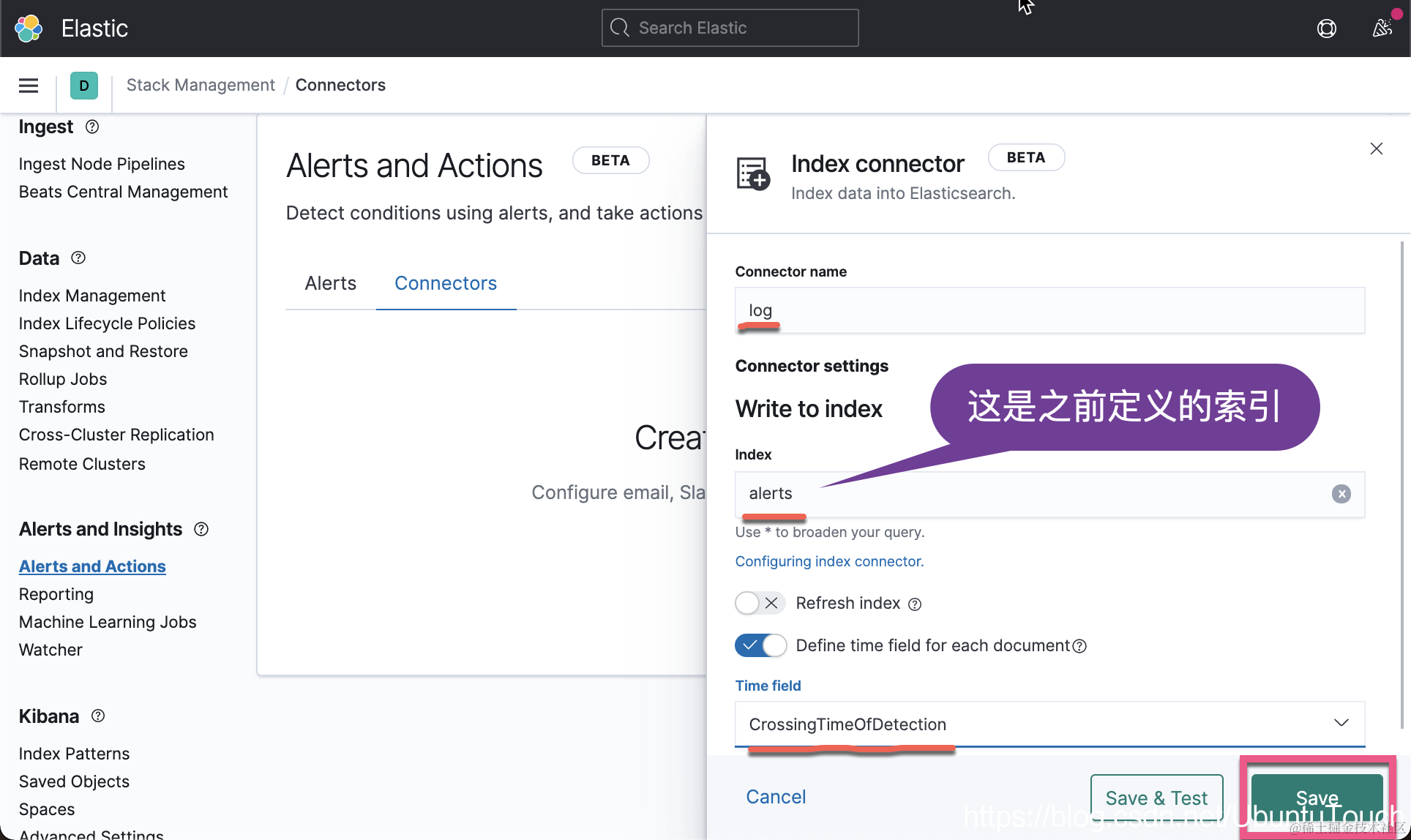Click the Save & Test button
The height and width of the screenshot is (840, 1411).
[1156, 798]
